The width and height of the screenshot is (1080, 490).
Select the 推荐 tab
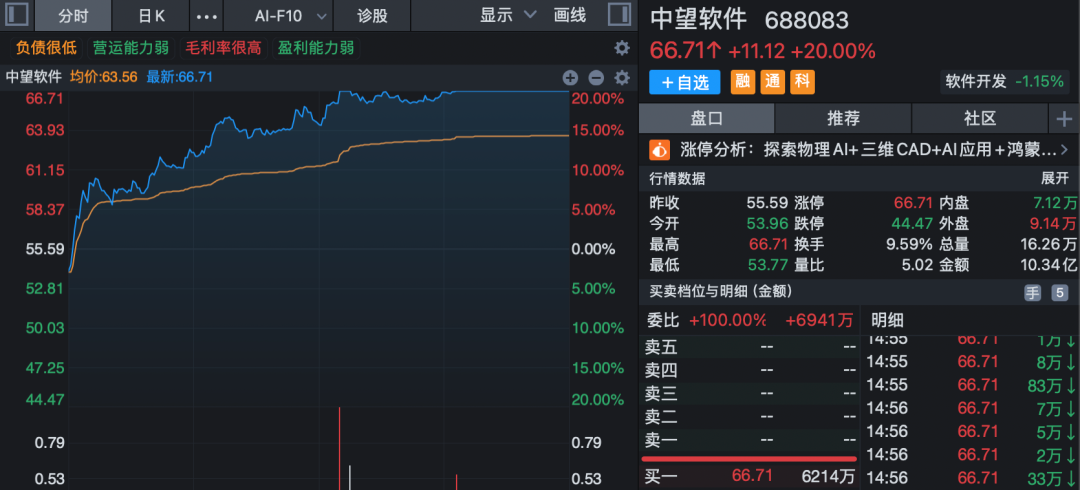tap(843, 119)
